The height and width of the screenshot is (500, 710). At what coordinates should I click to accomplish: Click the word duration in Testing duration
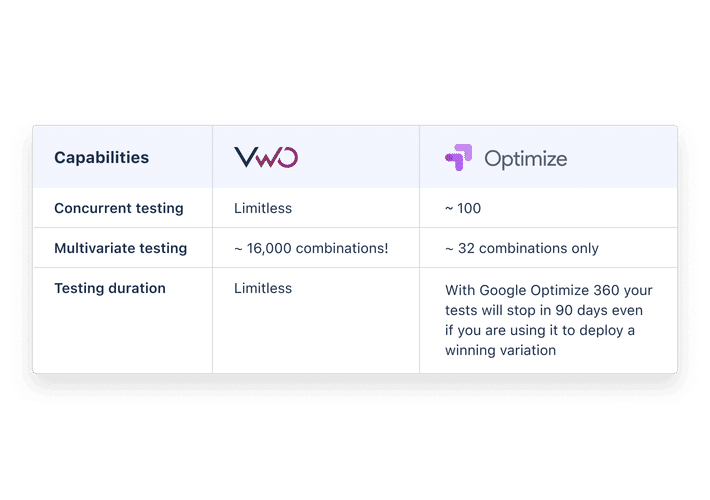click(137, 288)
